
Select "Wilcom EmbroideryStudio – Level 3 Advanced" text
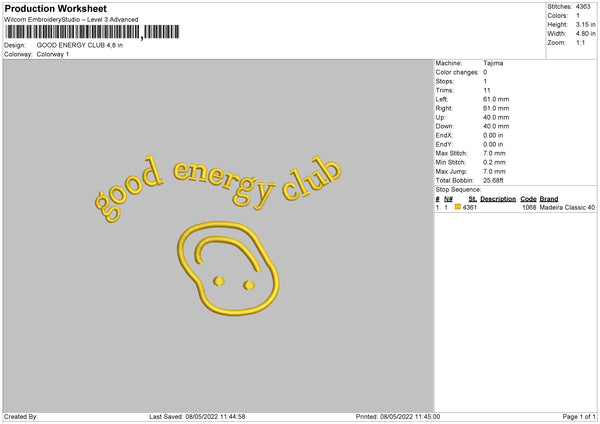point(71,20)
